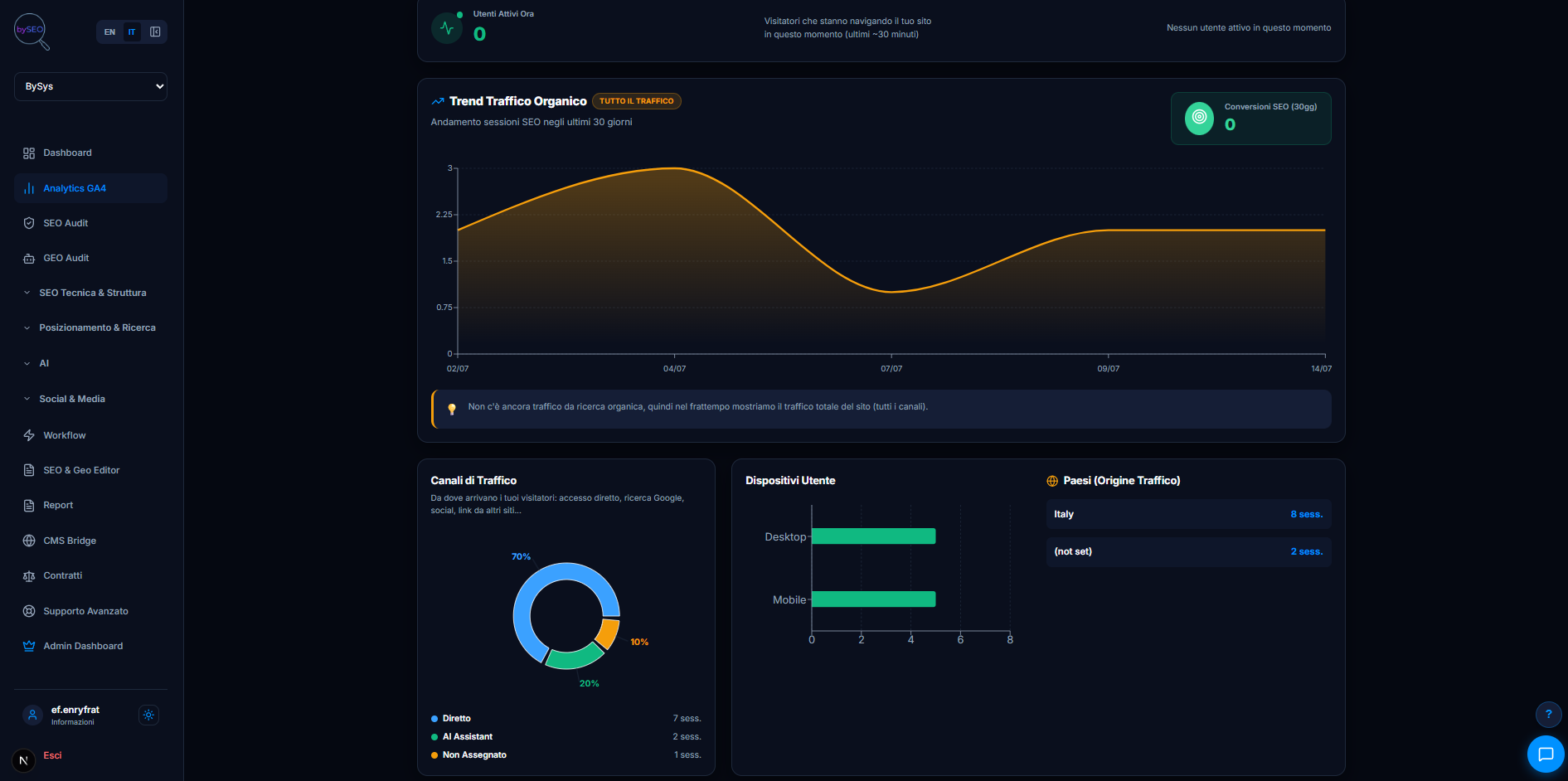Click the Next.js N badge

23,760
